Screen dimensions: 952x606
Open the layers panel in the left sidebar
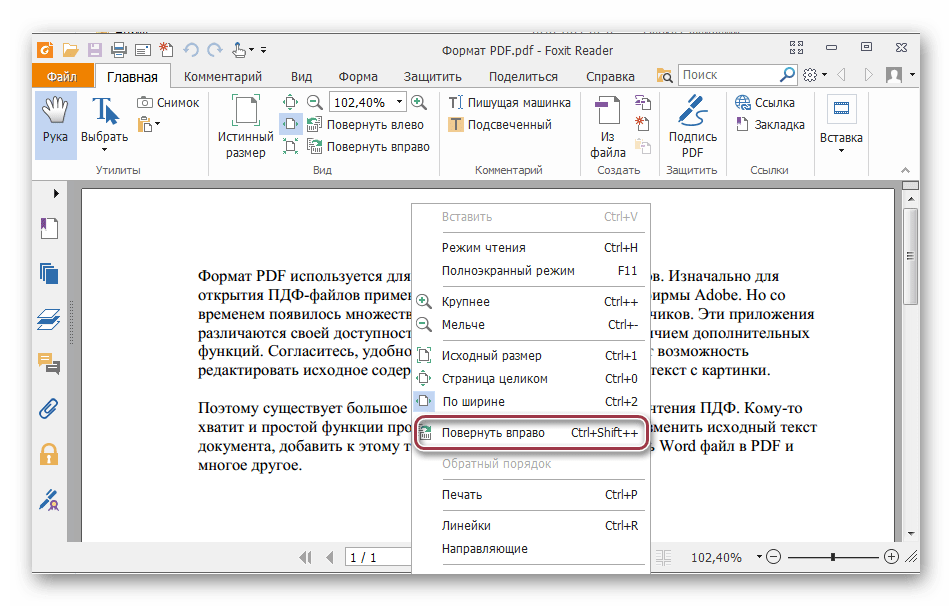click(x=48, y=319)
